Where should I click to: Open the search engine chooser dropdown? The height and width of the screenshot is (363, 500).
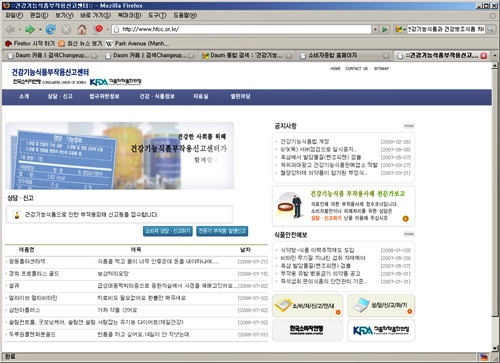click(x=404, y=29)
